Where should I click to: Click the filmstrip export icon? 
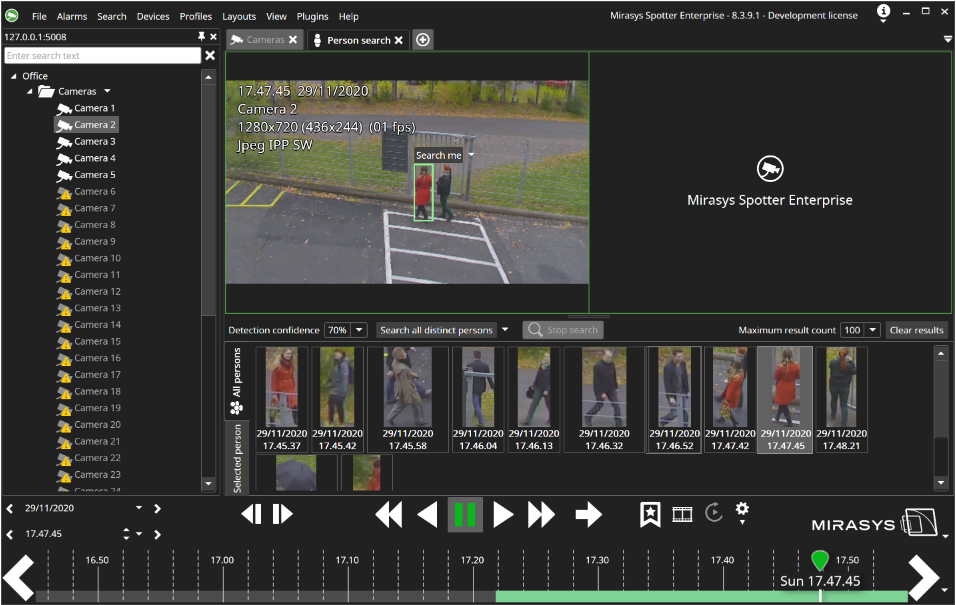(682, 514)
